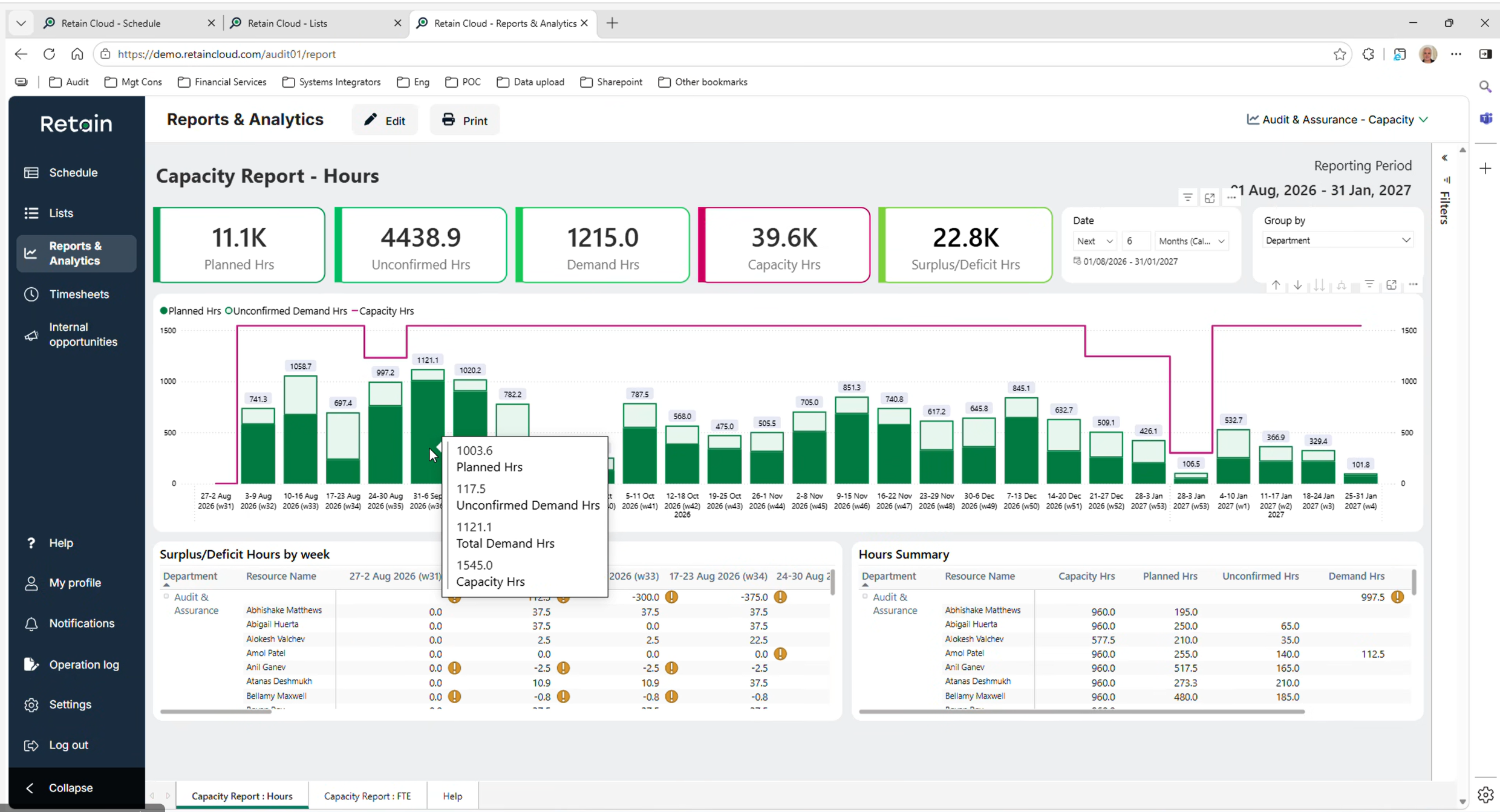The image size is (1500, 812).
Task: Click the Surplus/Deficit table vertical scrollbar
Action: pos(833,582)
